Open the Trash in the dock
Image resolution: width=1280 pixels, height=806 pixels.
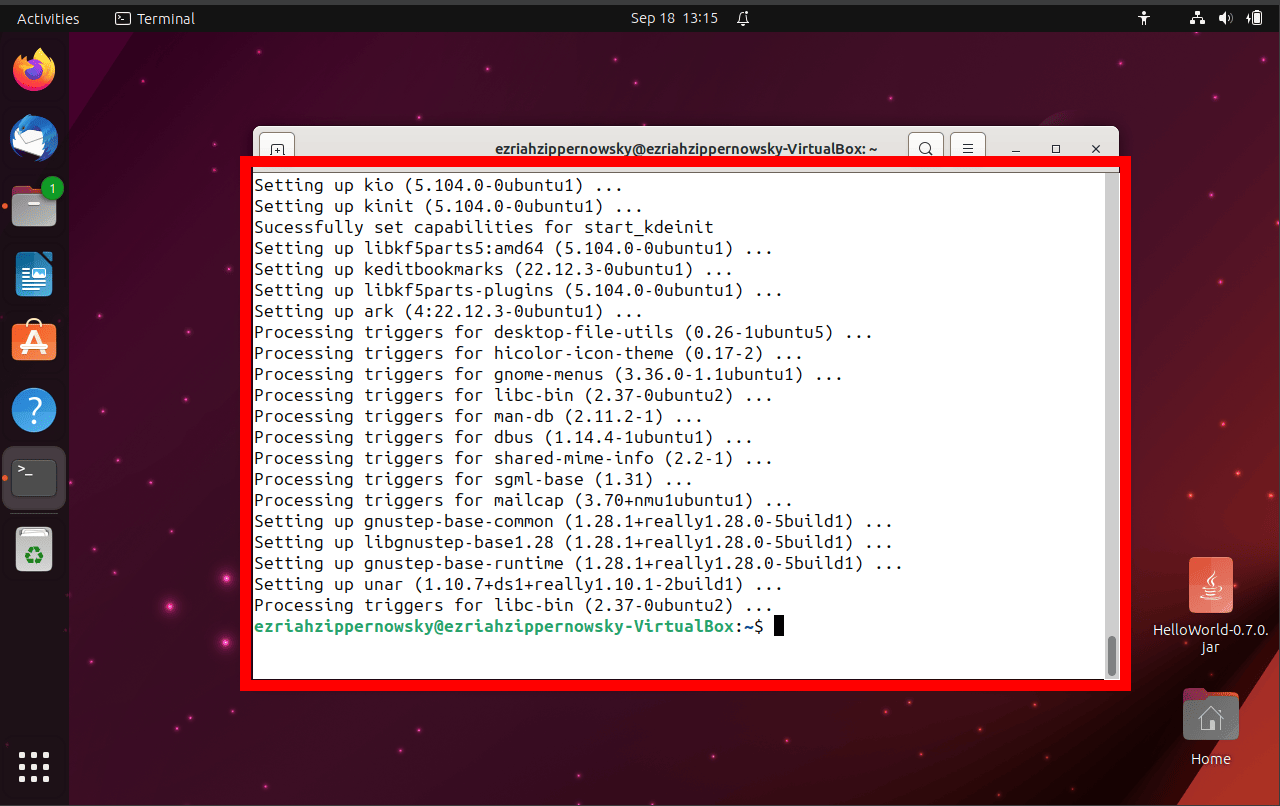pos(34,549)
